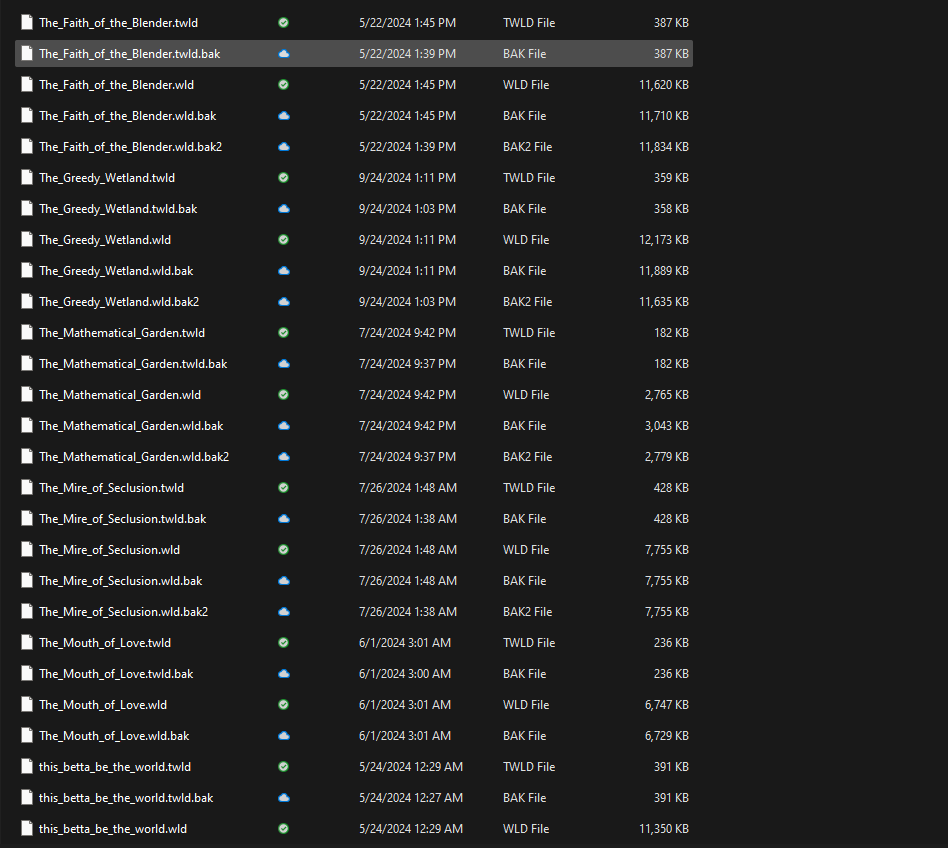Select The_Faith_of_the_Blender.wld.bak filename
Screen dimensions: 948x848
128,116
